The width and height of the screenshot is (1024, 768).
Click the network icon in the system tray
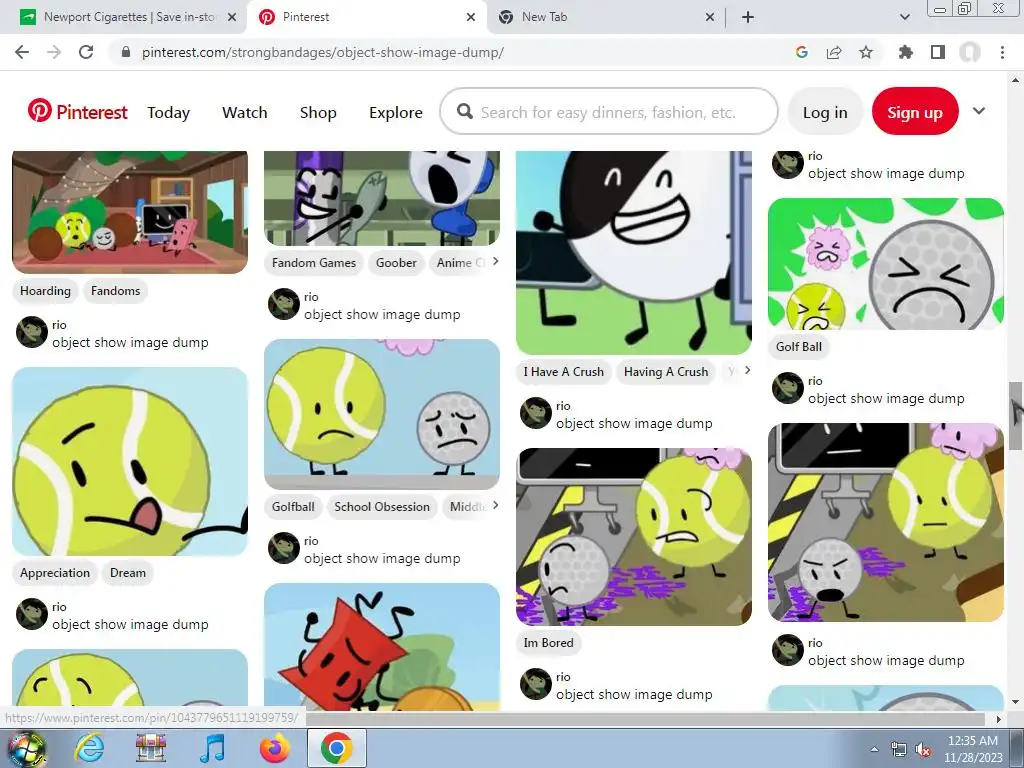(899, 750)
